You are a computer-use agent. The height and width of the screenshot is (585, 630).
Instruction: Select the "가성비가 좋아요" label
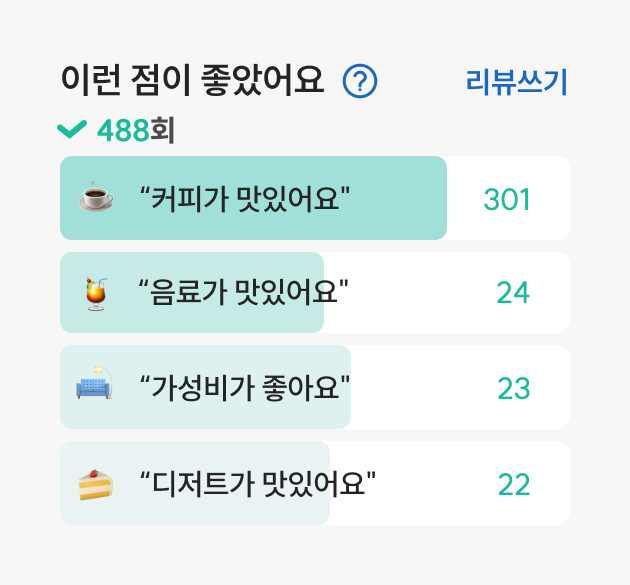point(245,388)
